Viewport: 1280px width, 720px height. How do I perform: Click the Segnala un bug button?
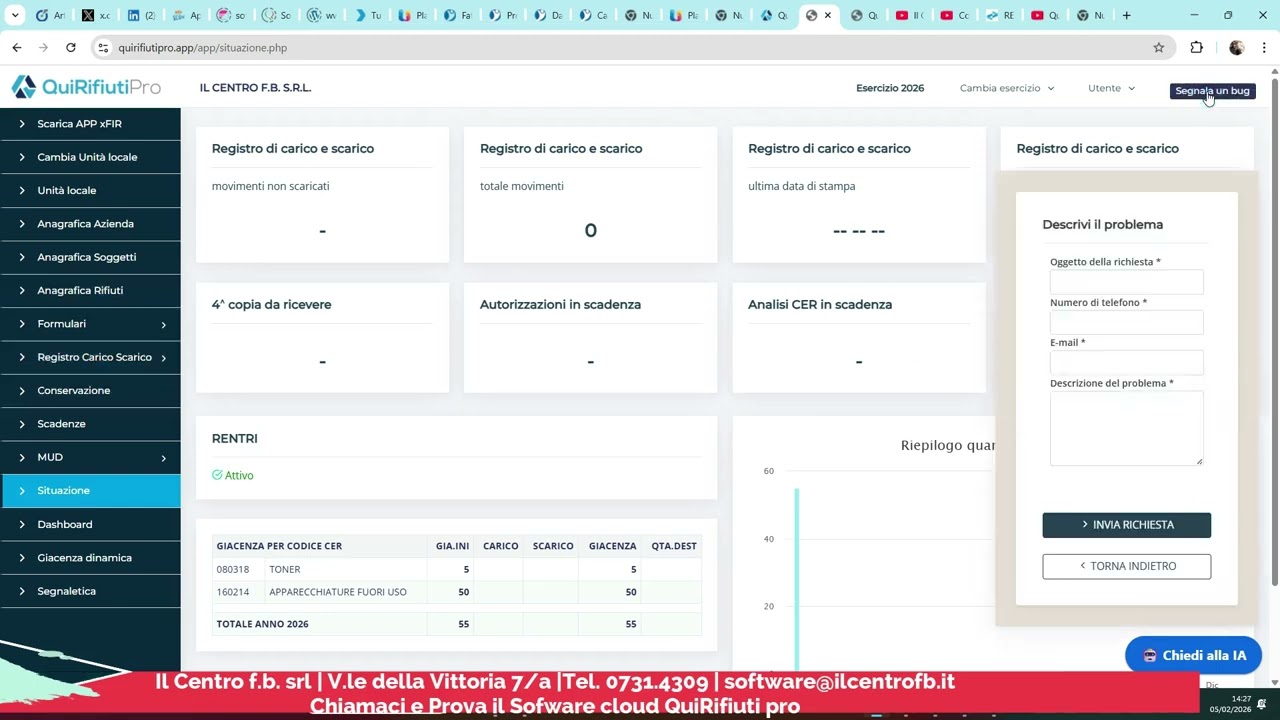tap(1212, 91)
